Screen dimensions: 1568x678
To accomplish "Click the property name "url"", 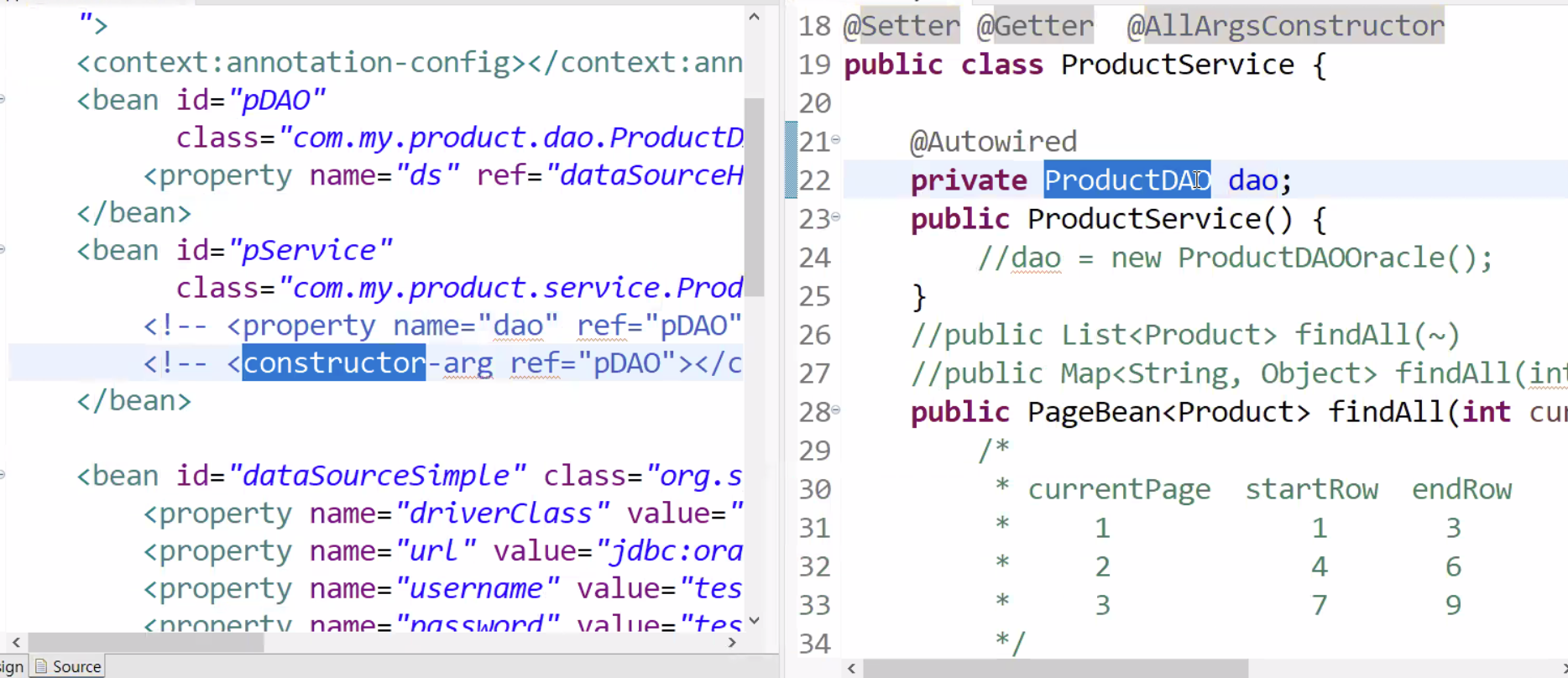I will point(435,551).
